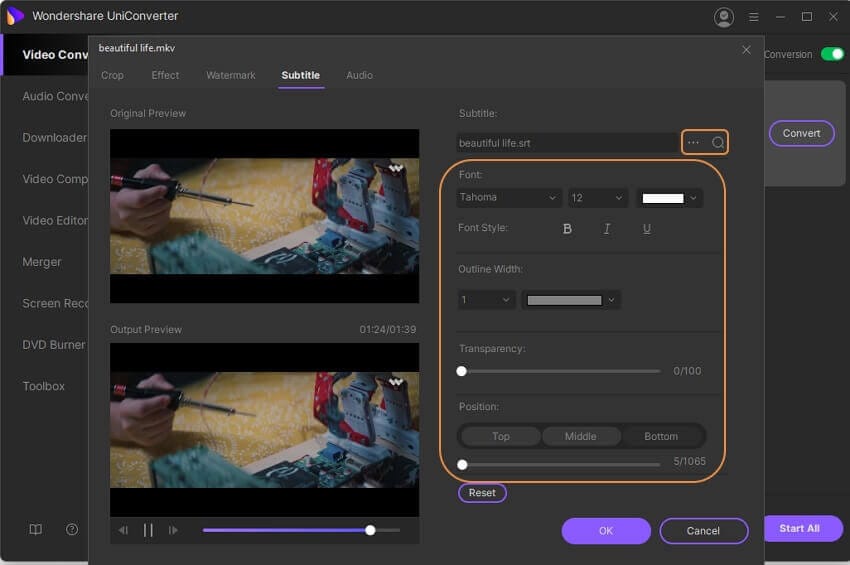Toggle bold font style
Viewport: 850px width, 565px height.
pos(567,229)
